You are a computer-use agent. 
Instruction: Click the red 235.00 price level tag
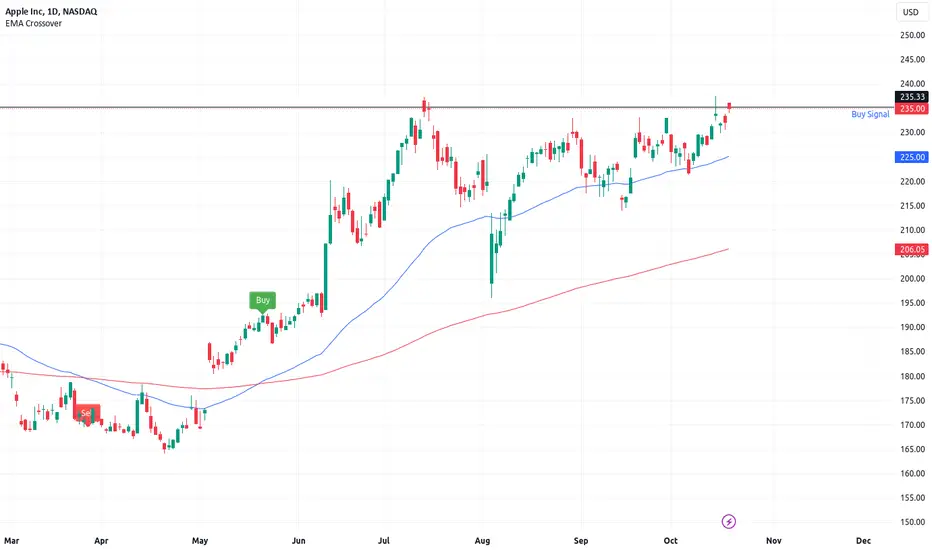(912, 108)
